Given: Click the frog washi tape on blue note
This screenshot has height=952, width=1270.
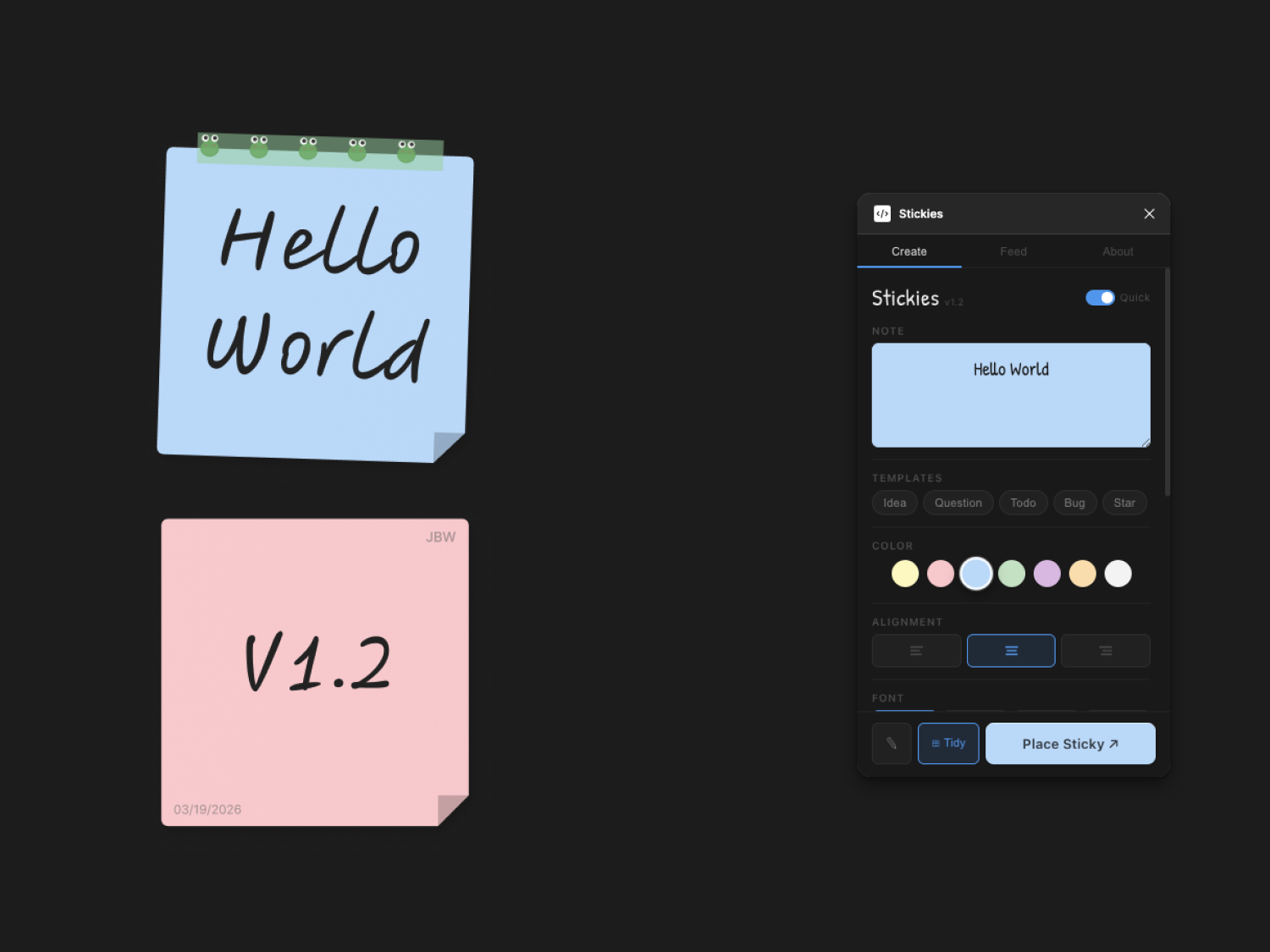Looking at the screenshot, I should (320, 151).
